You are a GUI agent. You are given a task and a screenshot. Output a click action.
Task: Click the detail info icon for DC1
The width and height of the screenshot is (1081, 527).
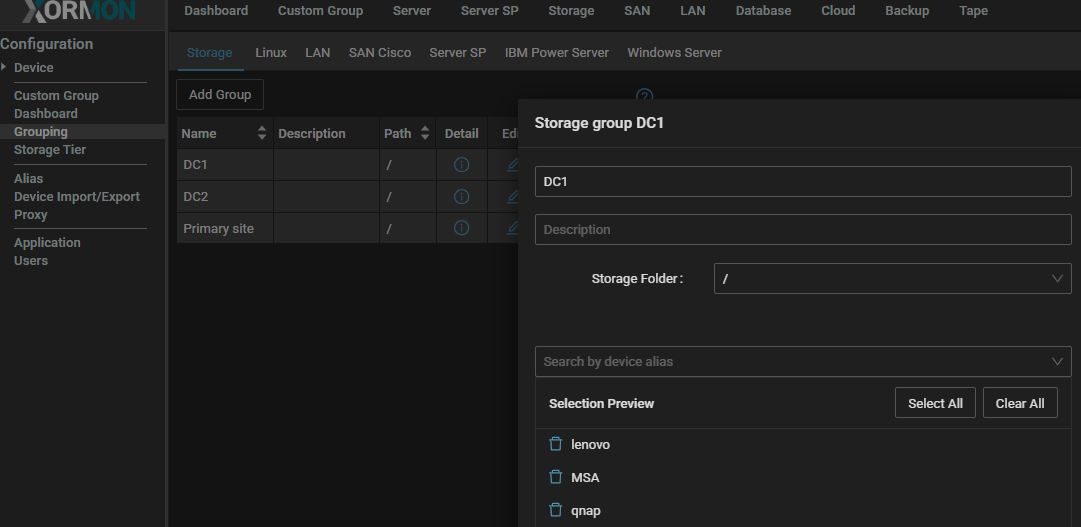[x=461, y=165]
